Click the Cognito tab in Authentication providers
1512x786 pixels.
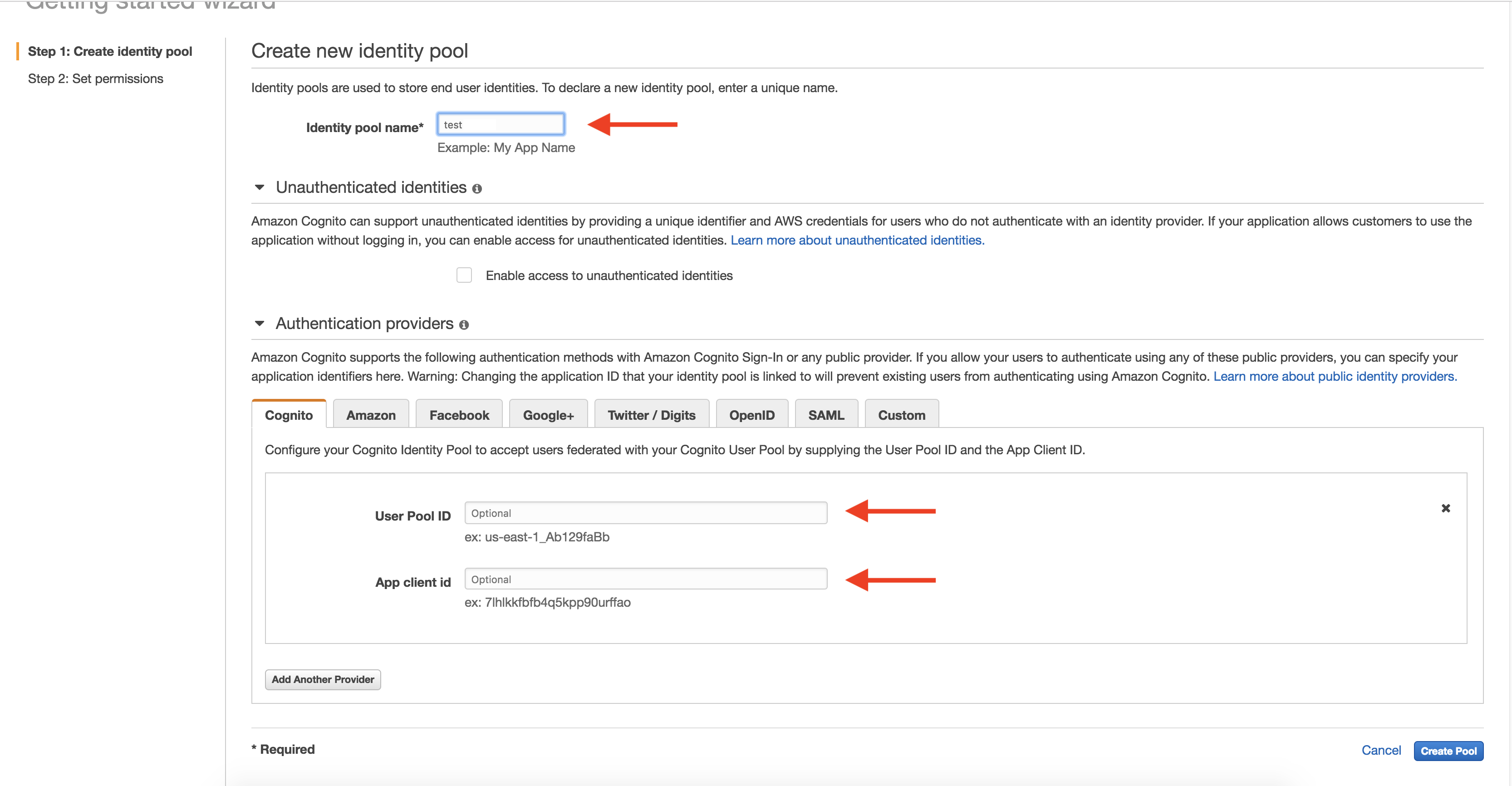[288, 415]
